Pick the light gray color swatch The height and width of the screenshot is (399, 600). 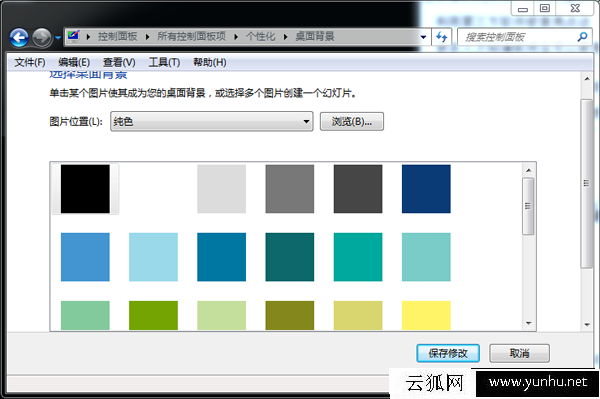(x=222, y=189)
